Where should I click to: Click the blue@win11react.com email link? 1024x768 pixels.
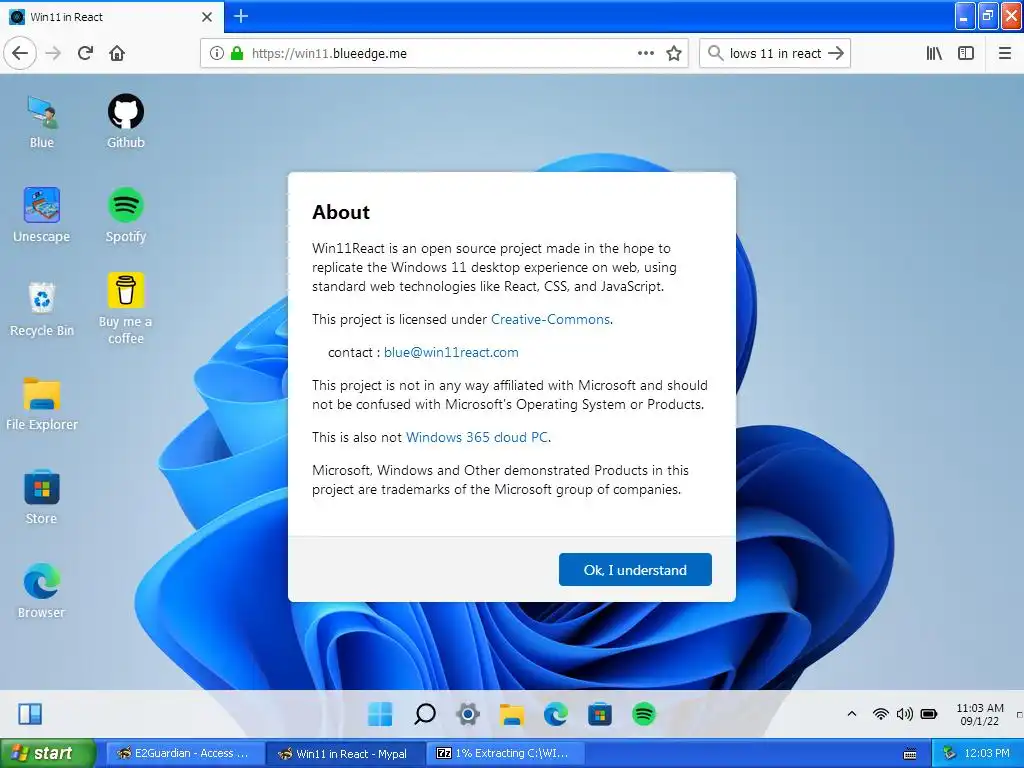[451, 352]
